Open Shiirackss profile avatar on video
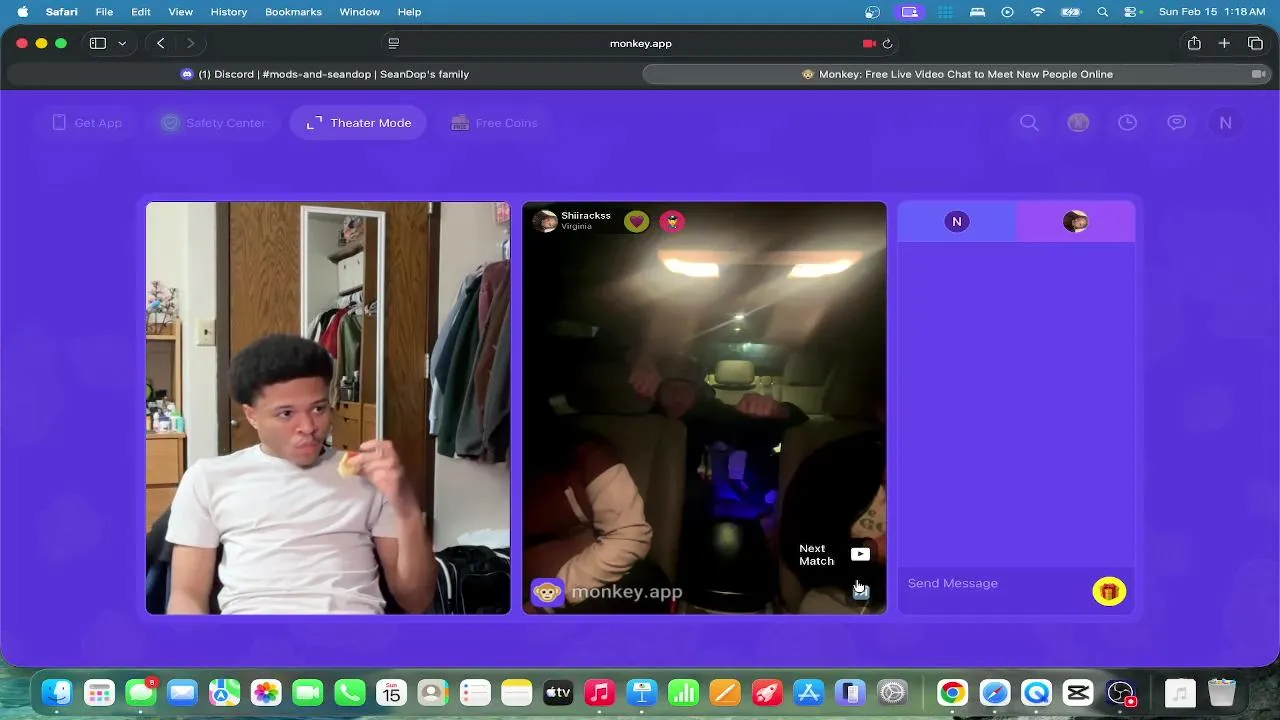Viewport: 1280px width, 720px height. point(545,221)
